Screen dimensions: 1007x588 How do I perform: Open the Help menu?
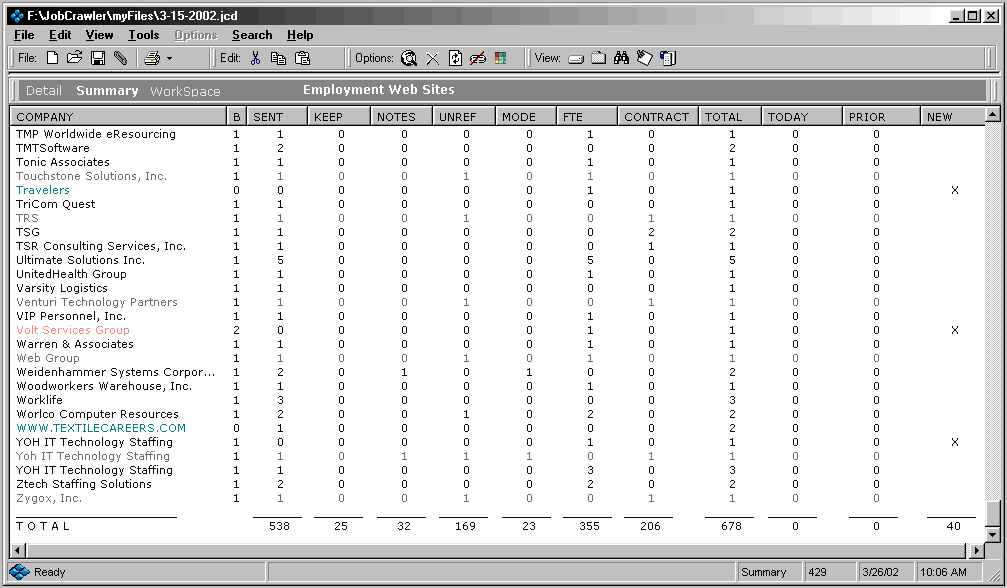300,35
